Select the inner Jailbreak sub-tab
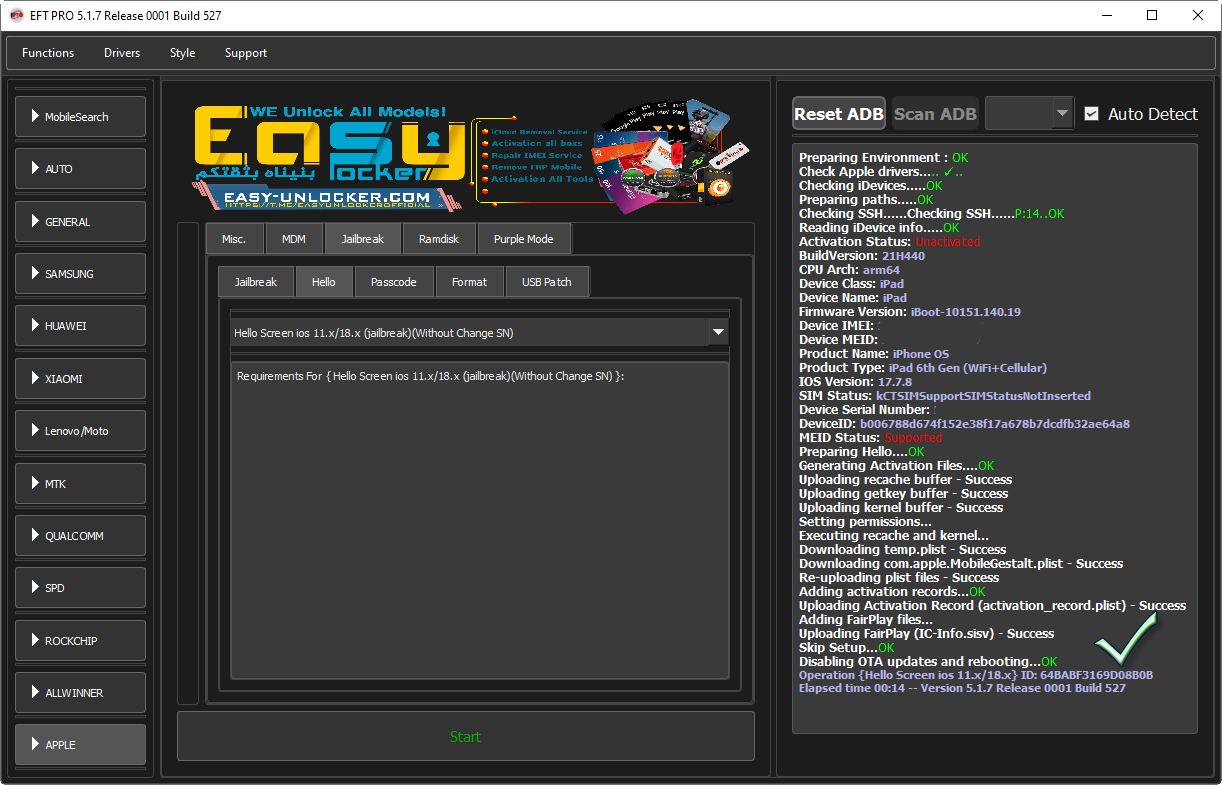Screen dimensions: 1222x785 [256, 282]
